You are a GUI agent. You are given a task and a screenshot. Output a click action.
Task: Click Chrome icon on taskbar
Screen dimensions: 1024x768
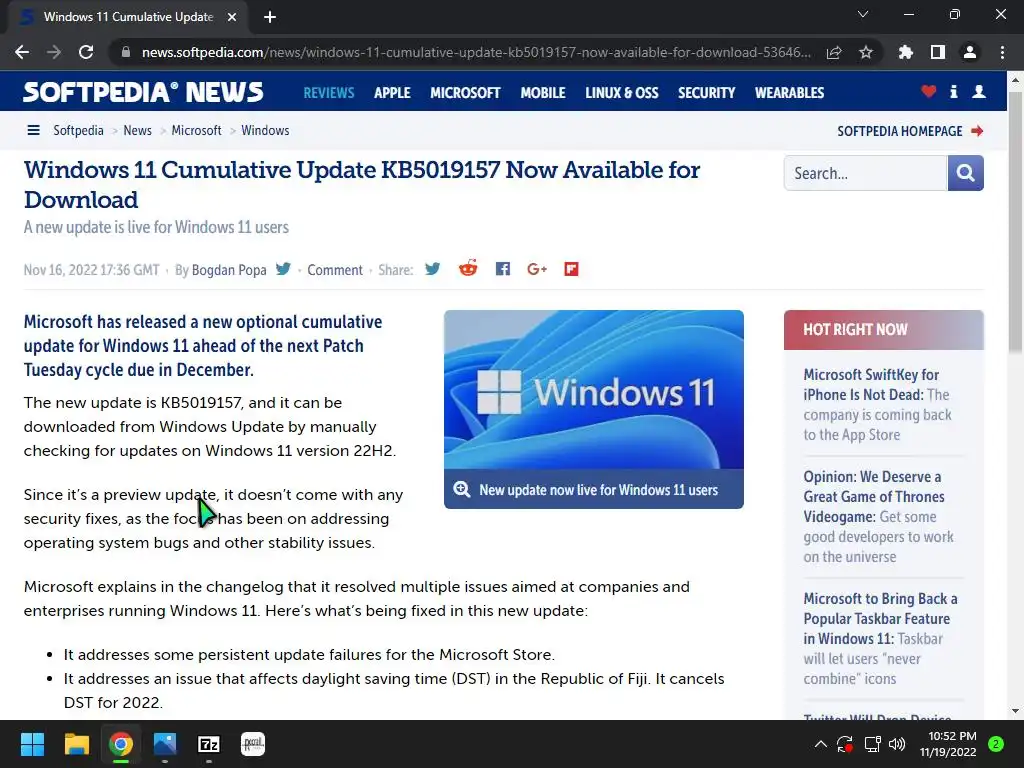click(121, 744)
